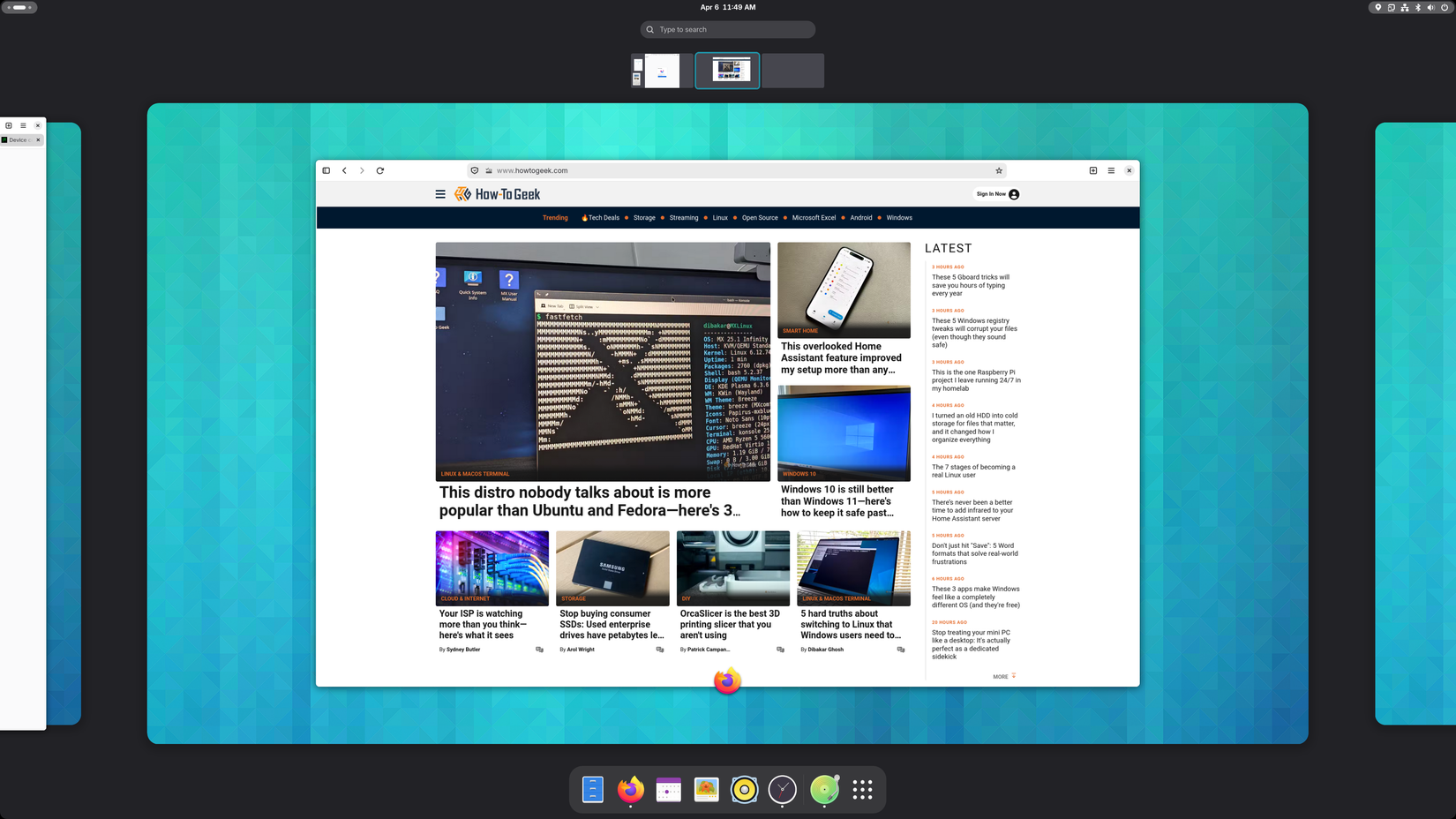Image resolution: width=1456 pixels, height=819 pixels.
Task: Open Files from the dock
Action: point(593,789)
